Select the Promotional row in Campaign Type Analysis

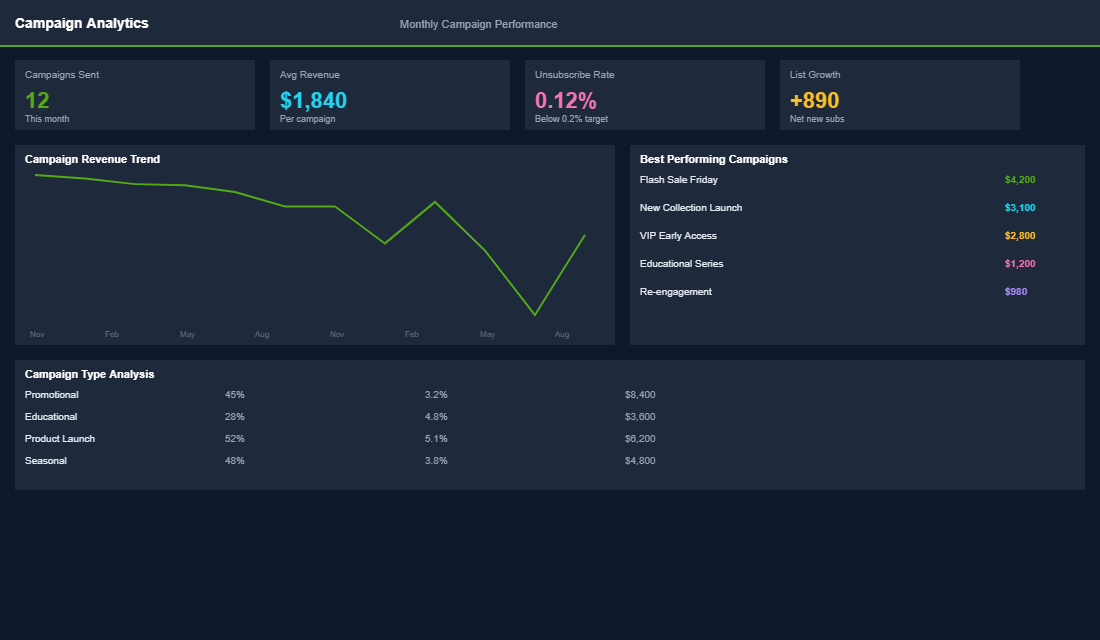pos(51,394)
